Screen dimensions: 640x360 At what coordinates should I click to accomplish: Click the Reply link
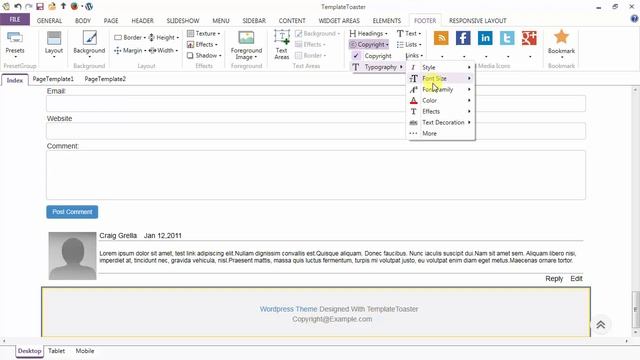click(554, 279)
